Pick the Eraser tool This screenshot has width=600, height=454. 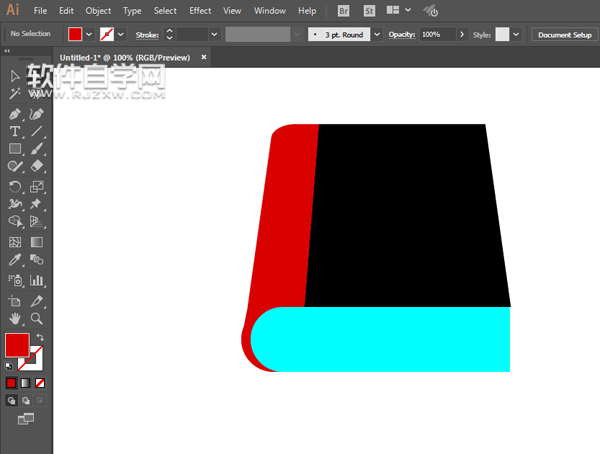(37, 166)
